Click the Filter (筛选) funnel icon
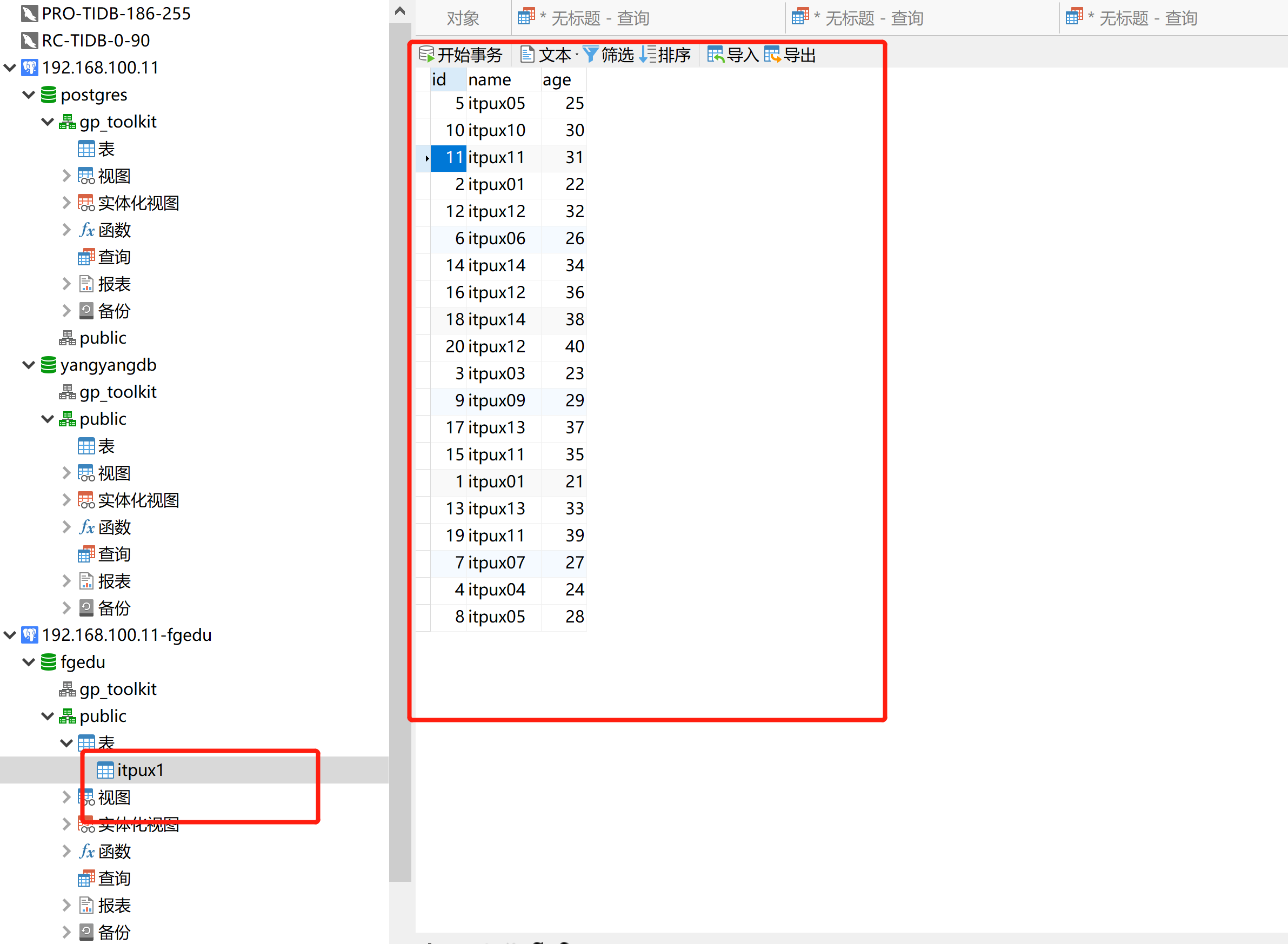Image resolution: width=1288 pixels, height=944 pixels. (590, 54)
